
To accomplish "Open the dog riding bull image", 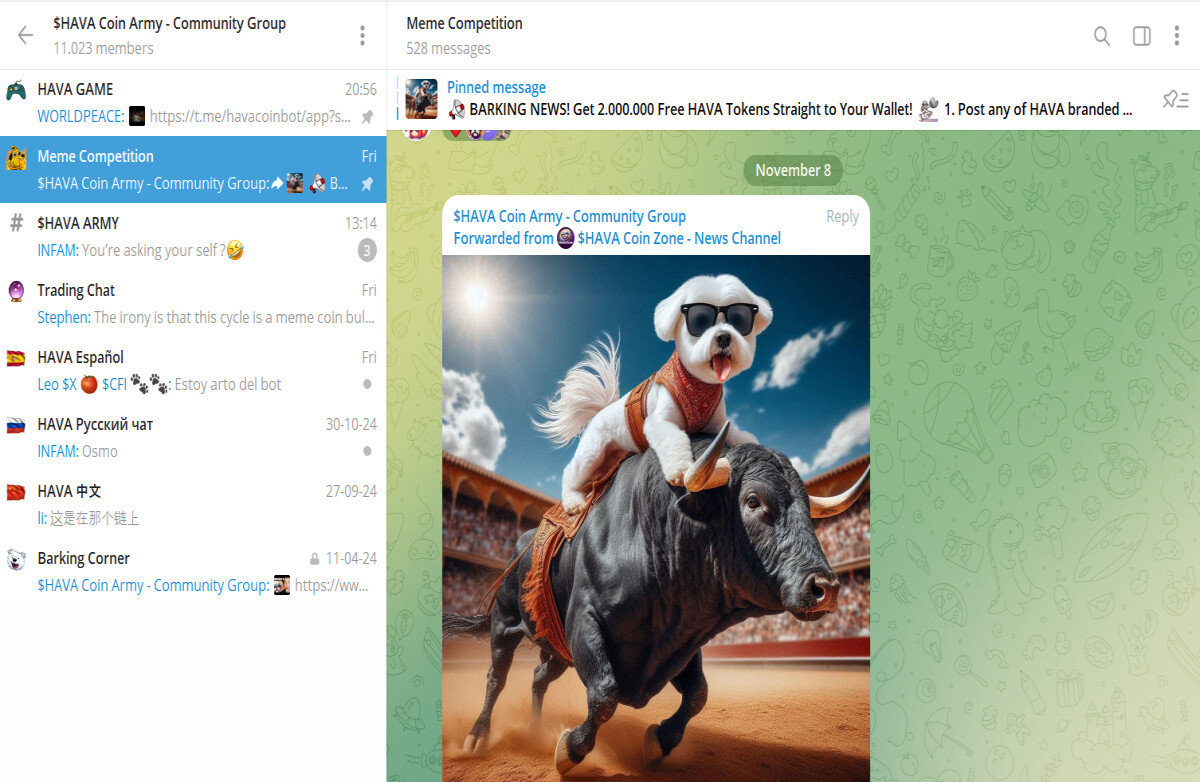I will [x=656, y=518].
